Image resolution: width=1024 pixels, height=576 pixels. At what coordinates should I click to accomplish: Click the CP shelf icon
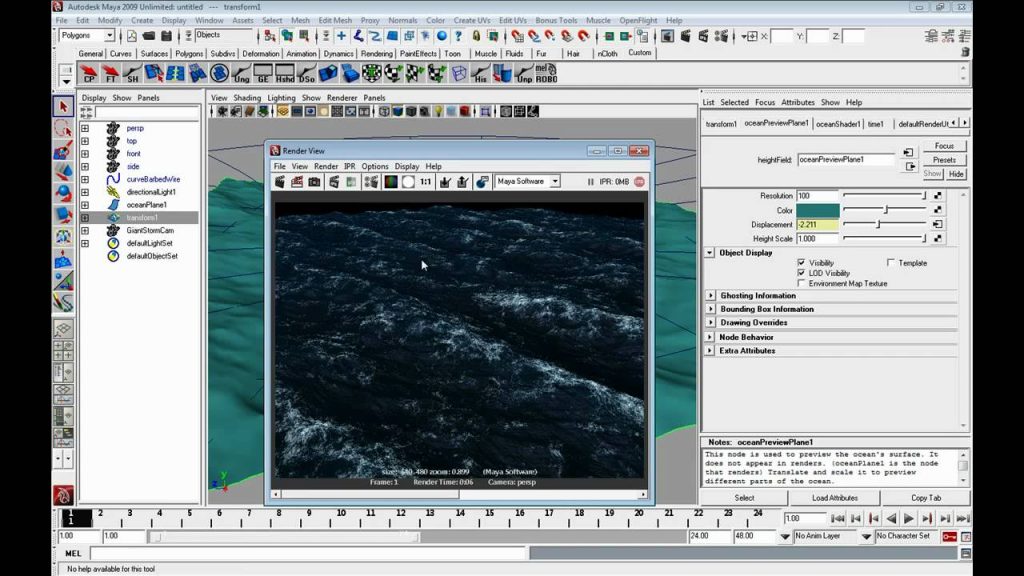88,74
